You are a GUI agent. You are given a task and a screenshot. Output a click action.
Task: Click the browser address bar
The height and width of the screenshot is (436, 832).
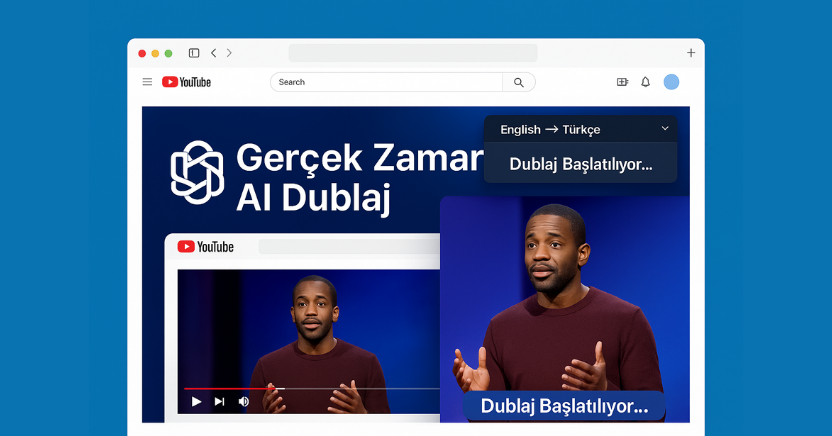pos(412,53)
